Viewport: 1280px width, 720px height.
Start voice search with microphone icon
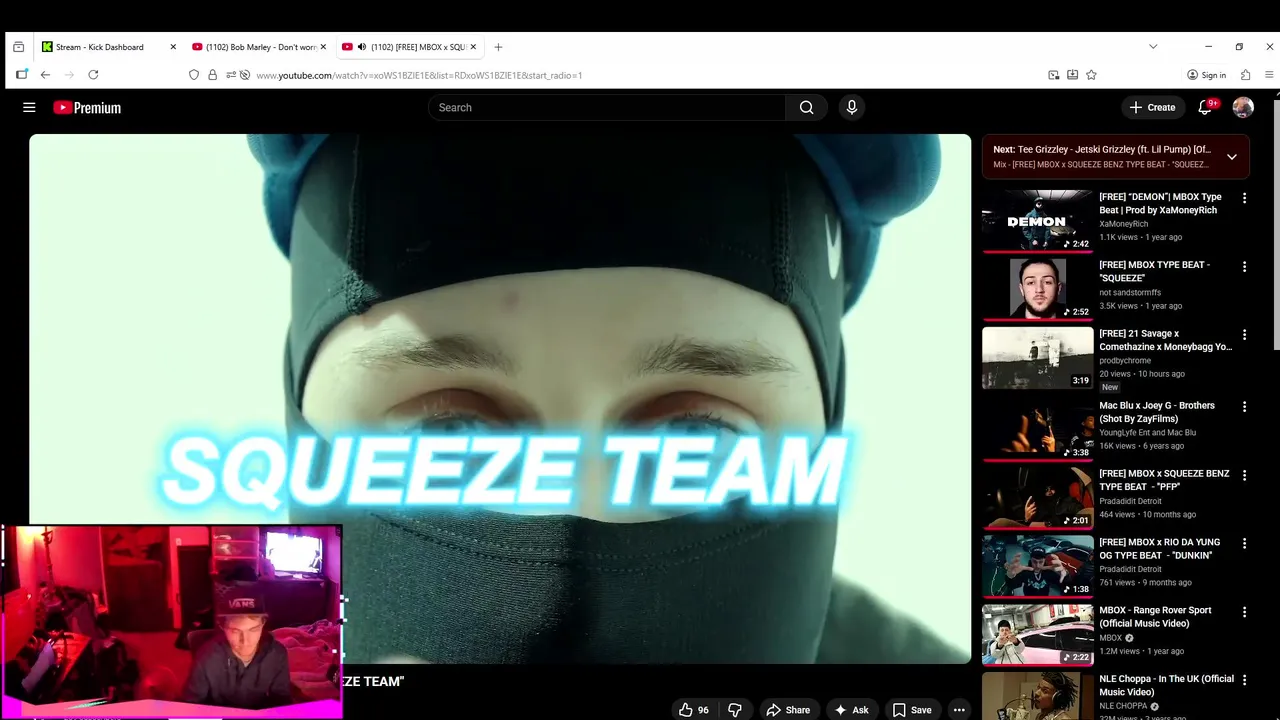(x=851, y=107)
